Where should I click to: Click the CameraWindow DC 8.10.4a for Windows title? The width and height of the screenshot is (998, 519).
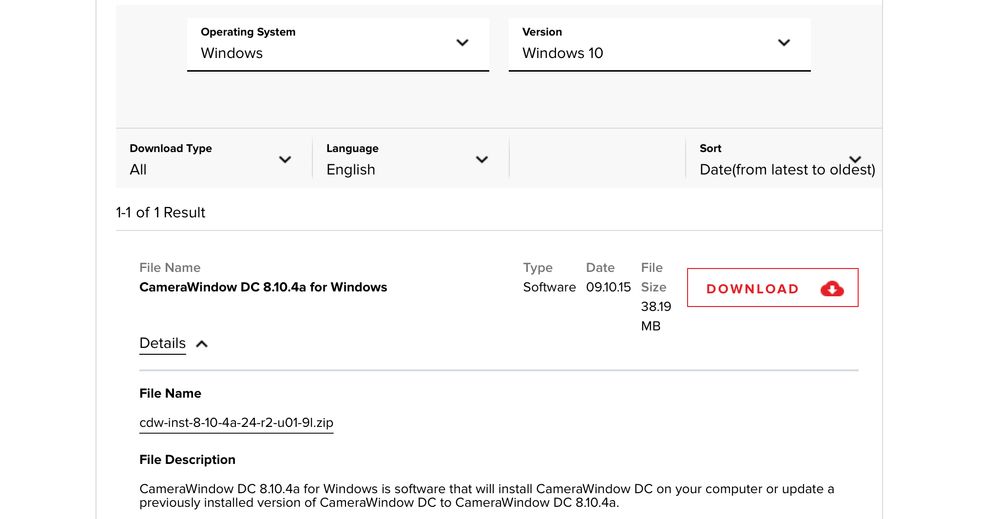263,287
